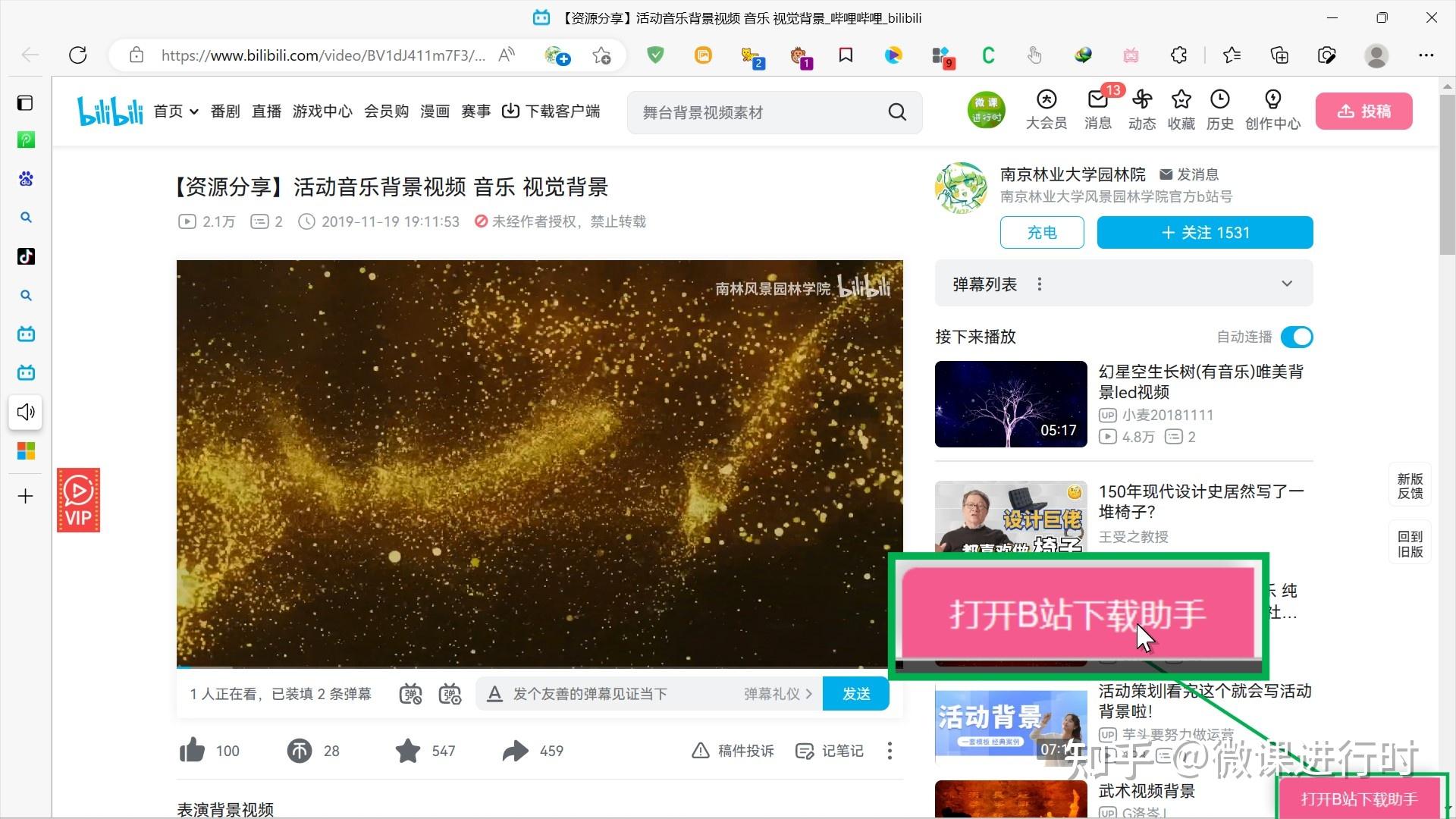Expand the 弹幕列表 panel
Image resolution: width=1456 pixels, height=819 pixels.
pos(1287,284)
